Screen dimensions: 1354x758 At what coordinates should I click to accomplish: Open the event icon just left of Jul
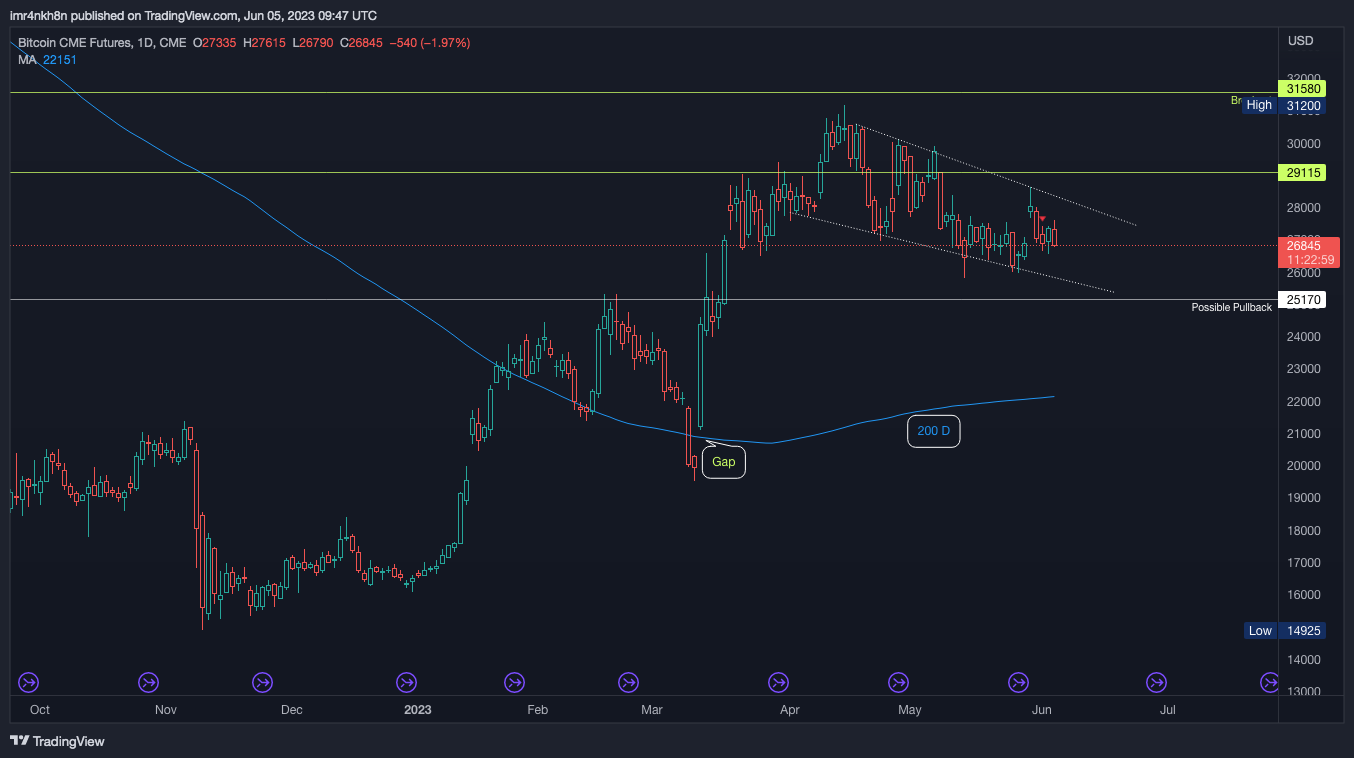pos(1156,682)
